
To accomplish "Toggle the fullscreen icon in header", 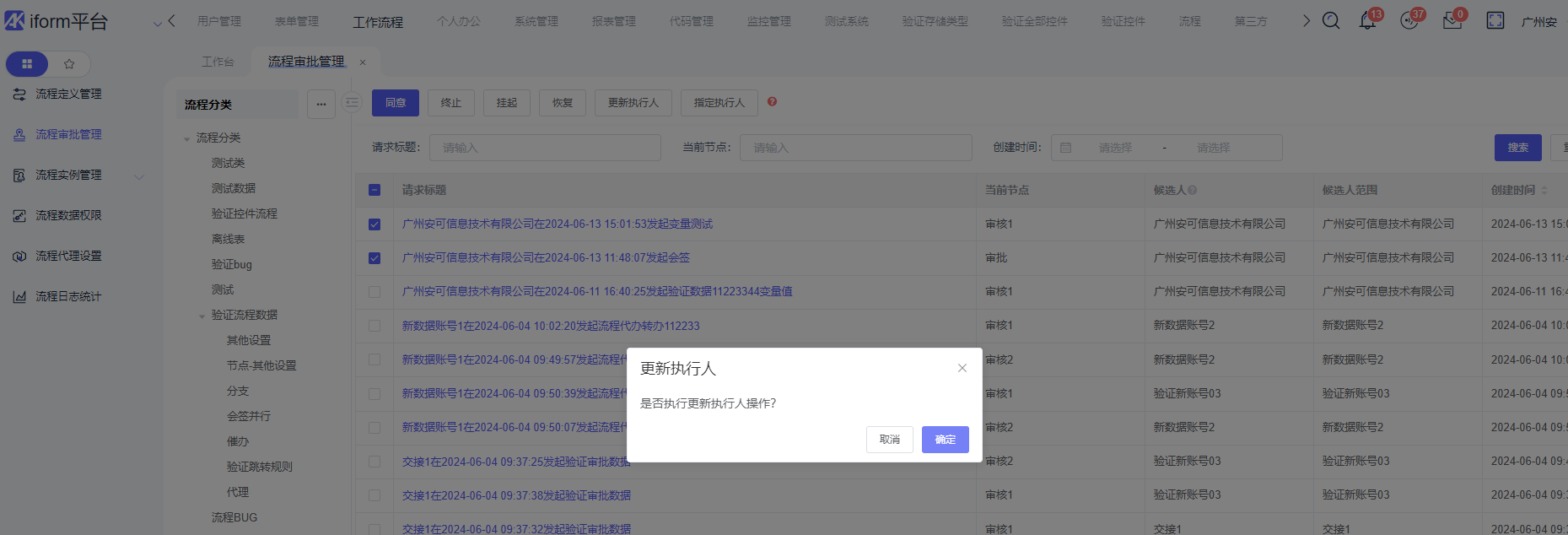I will [1495, 21].
